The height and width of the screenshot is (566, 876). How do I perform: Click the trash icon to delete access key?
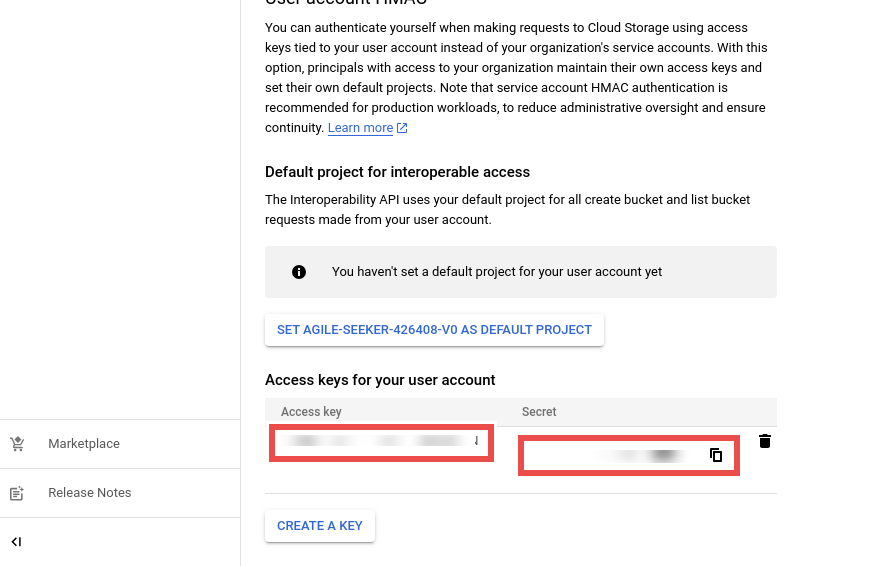(x=765, y=441)
